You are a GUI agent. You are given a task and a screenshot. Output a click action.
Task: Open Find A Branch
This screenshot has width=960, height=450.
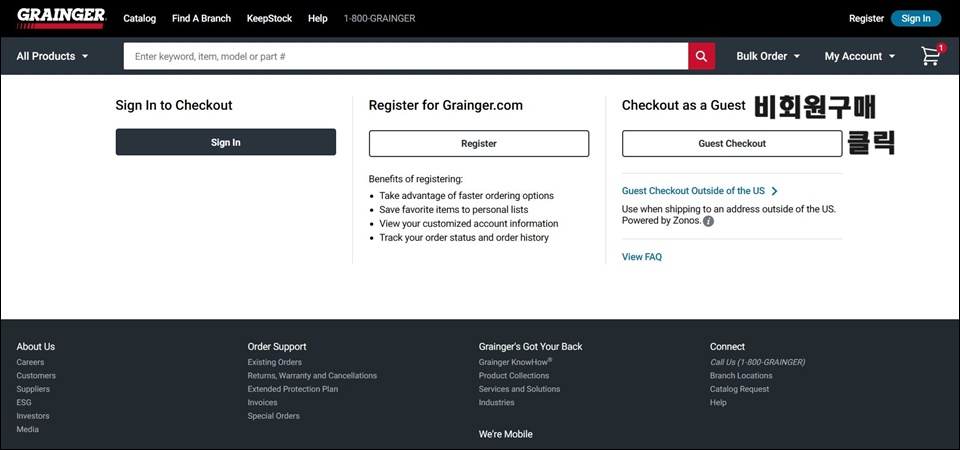[x=201, y=18]
